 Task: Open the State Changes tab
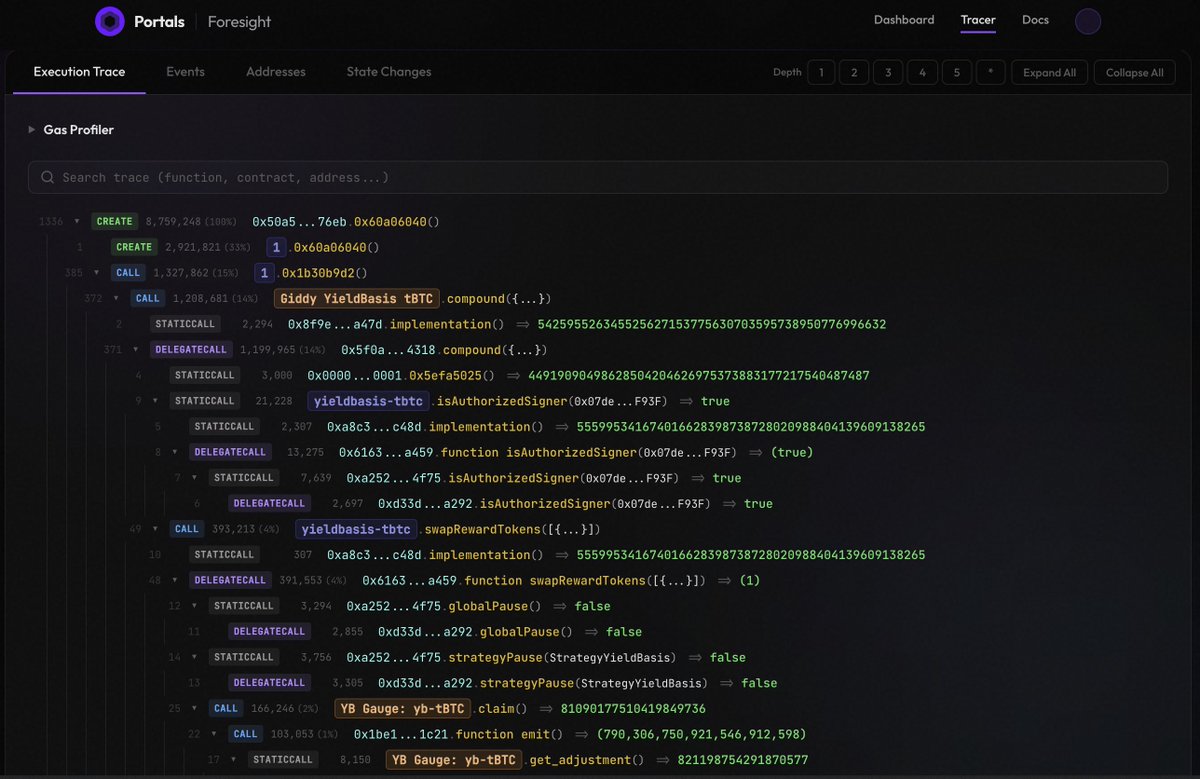[x=389, y=72]
